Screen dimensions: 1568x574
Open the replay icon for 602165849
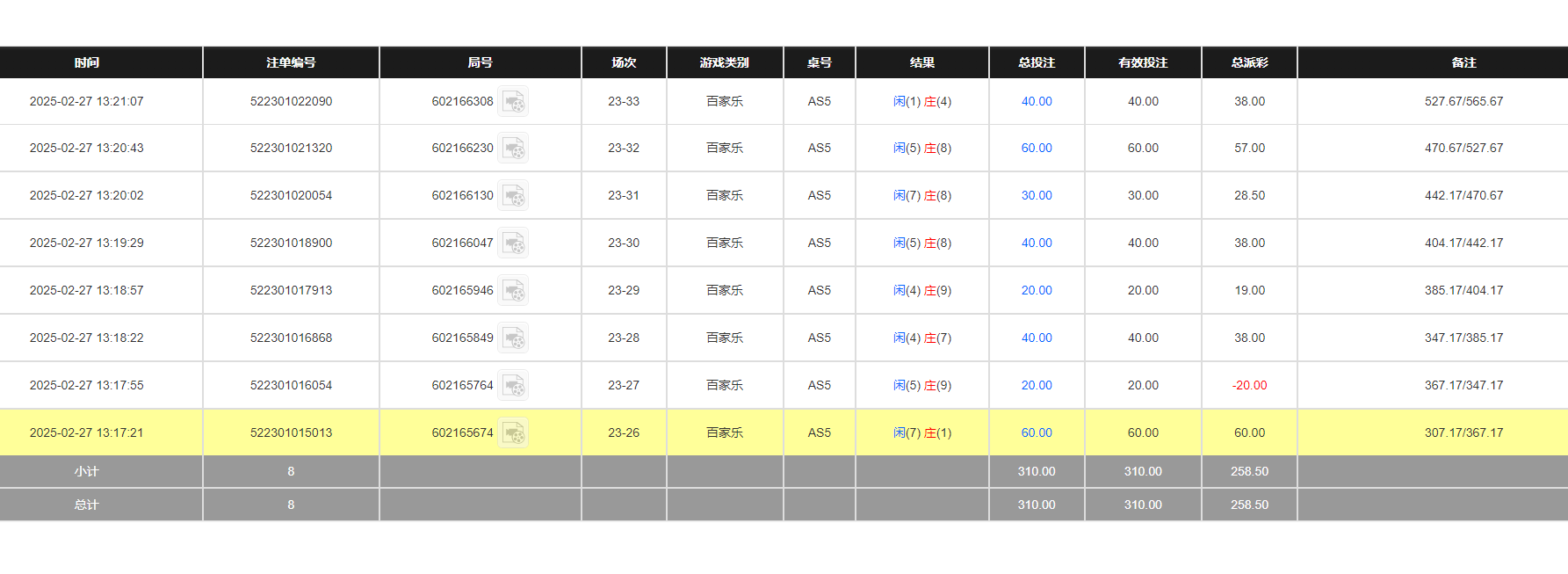[514, 338]
